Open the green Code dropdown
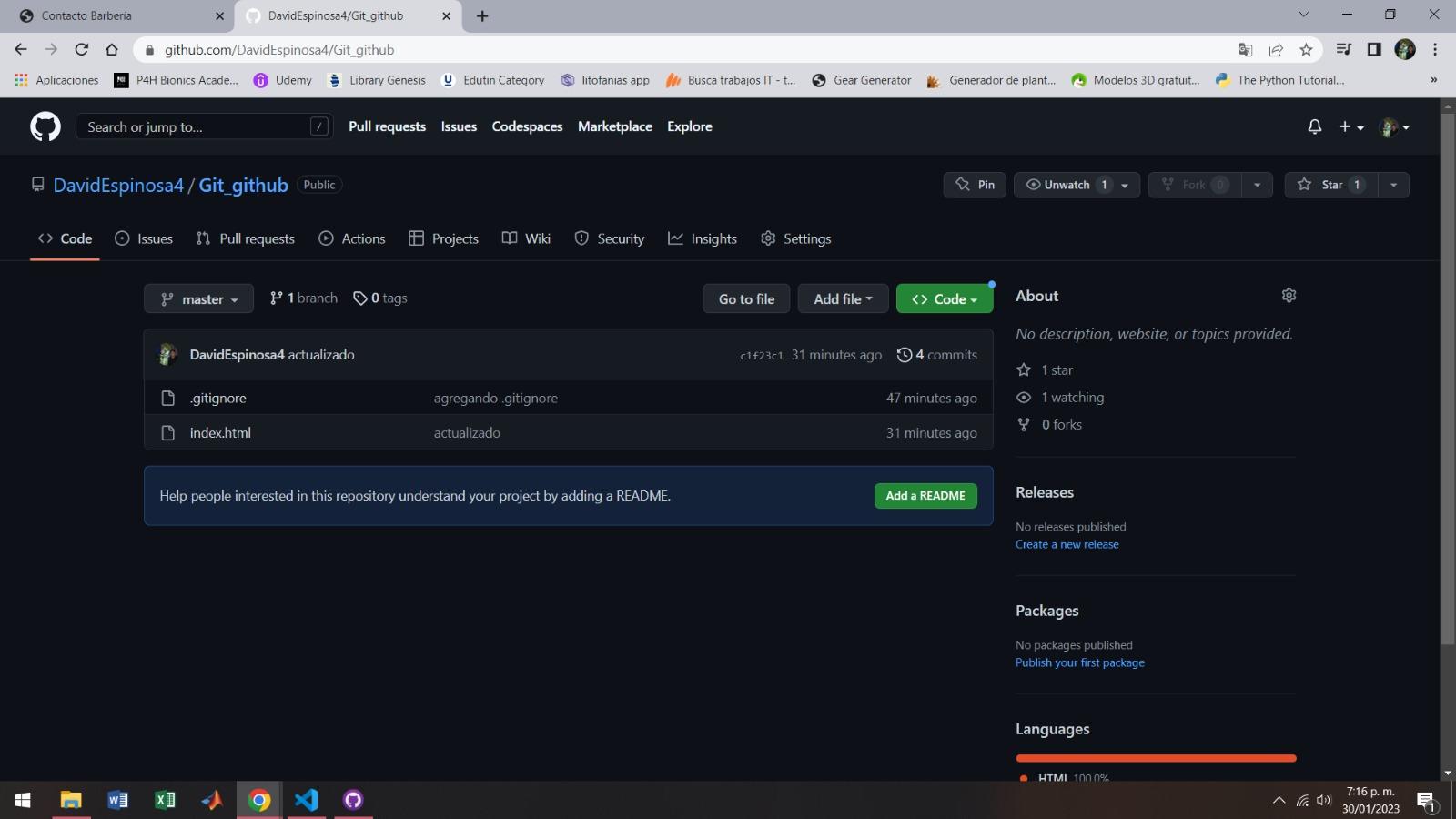 tap(945, 298)
